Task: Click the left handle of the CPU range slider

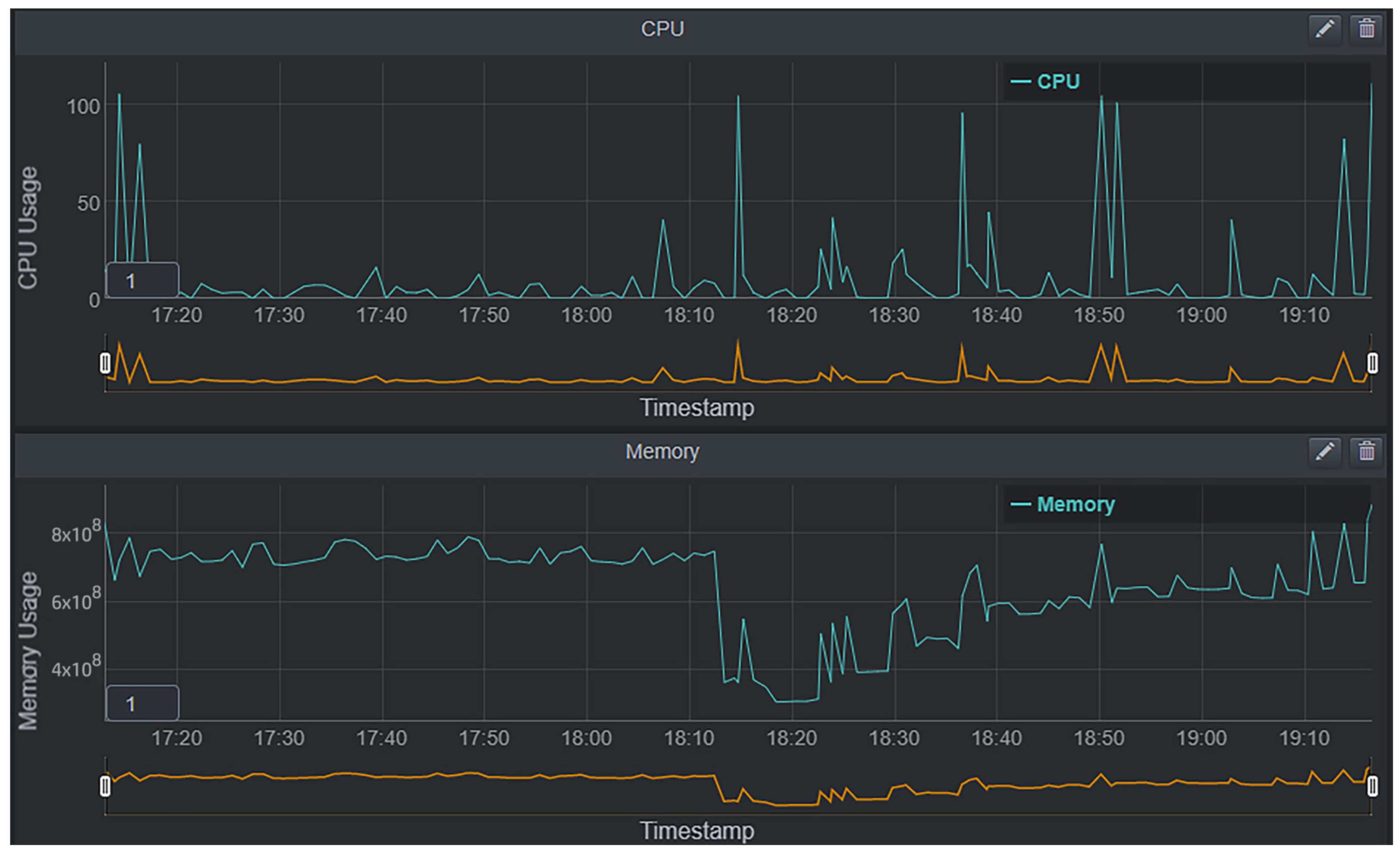Action: click(105, 363)
